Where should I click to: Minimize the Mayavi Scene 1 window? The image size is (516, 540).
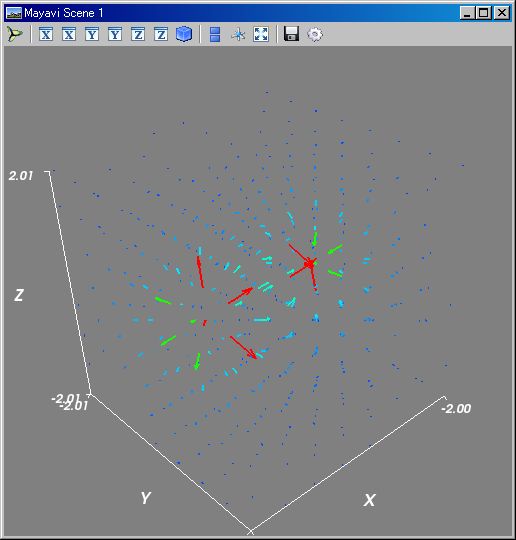click(467, 13)
